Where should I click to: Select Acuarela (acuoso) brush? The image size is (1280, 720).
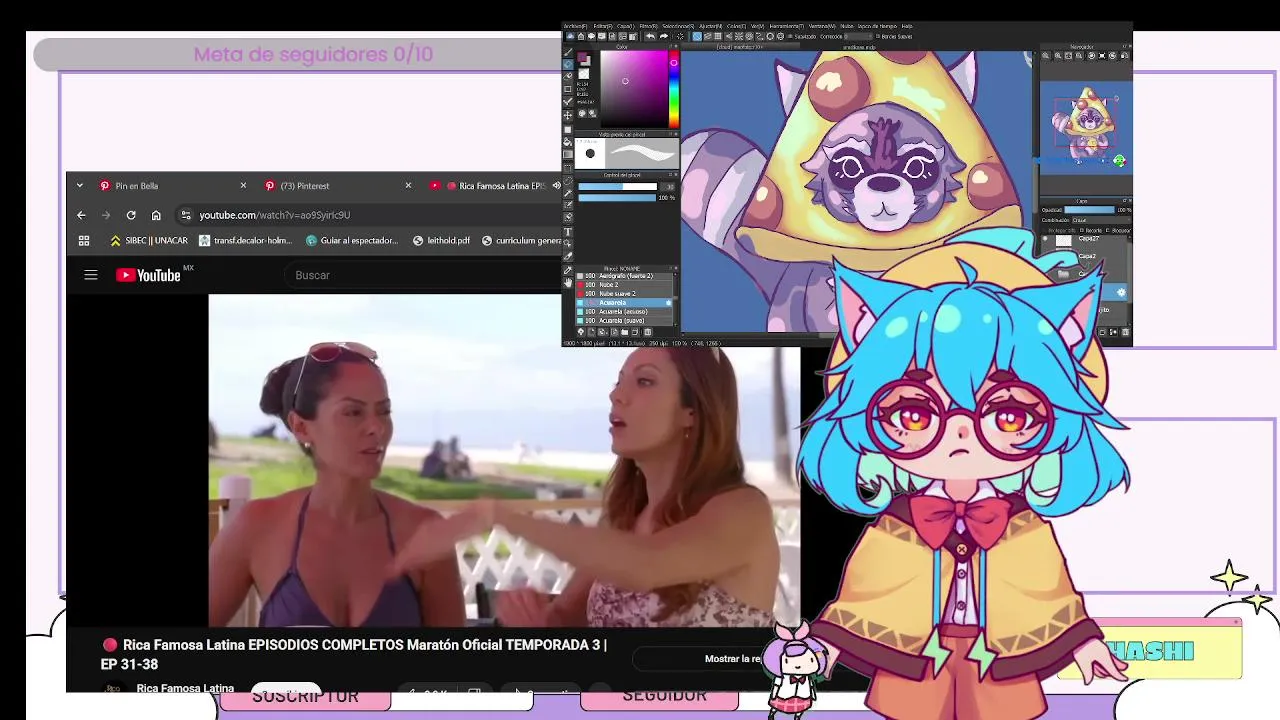[623, 311]
